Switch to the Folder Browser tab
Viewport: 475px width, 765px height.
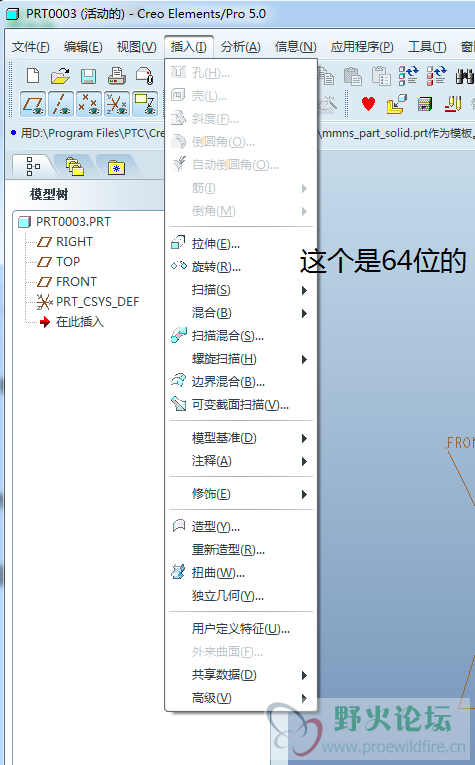[x=75, y=166]
